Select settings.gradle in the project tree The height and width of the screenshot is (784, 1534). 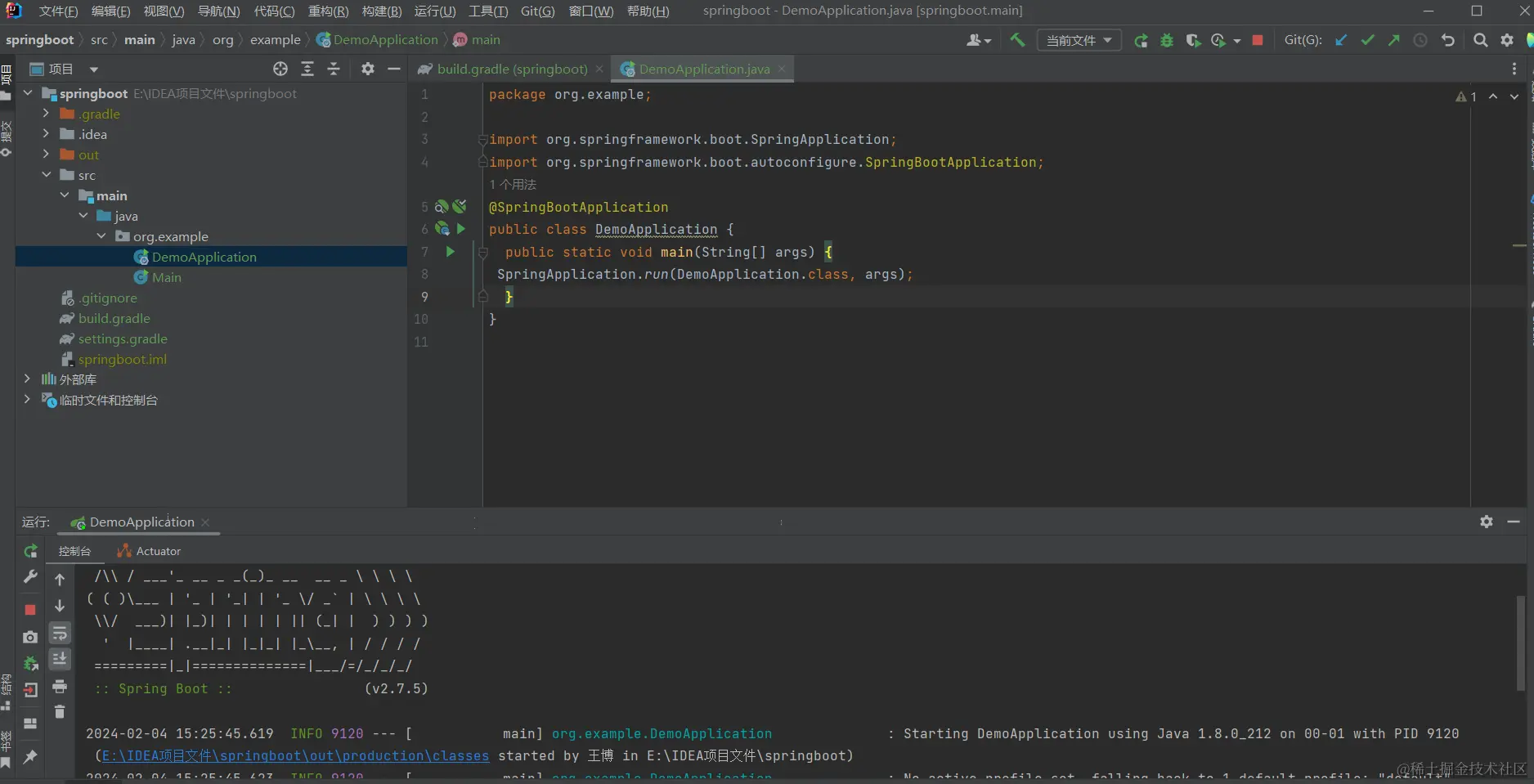point(123,338)
